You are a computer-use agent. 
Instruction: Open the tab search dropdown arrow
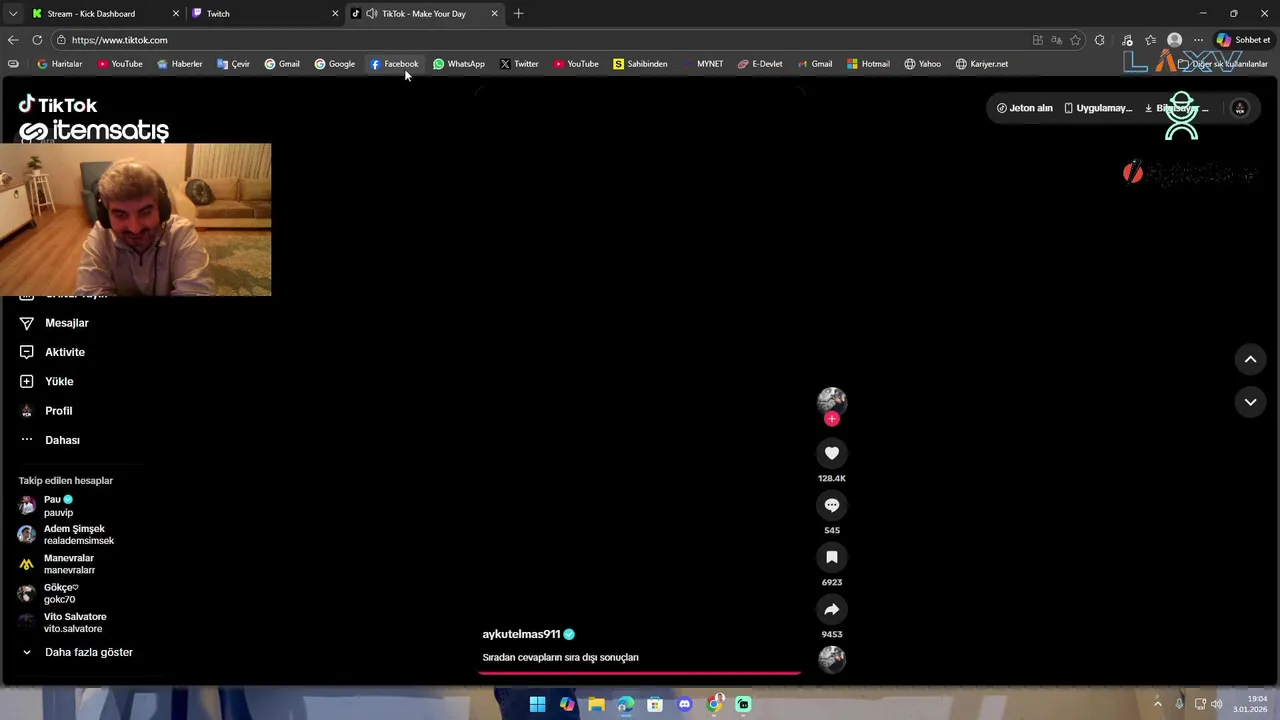tap(12, 13)
